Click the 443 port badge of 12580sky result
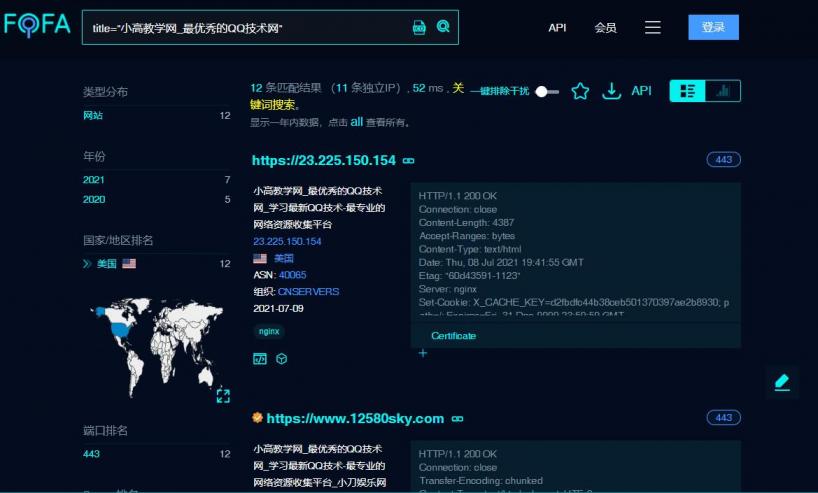 724,417
